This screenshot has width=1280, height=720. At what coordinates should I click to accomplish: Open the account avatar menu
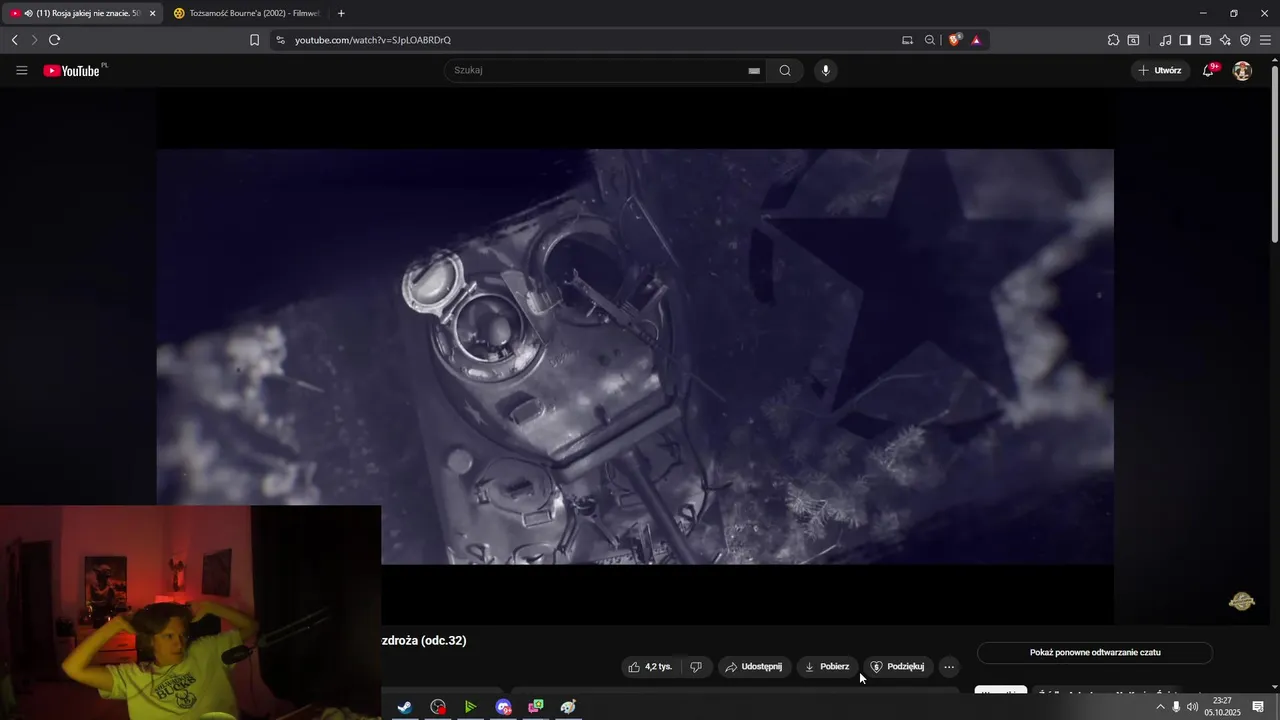[1242, 70]
